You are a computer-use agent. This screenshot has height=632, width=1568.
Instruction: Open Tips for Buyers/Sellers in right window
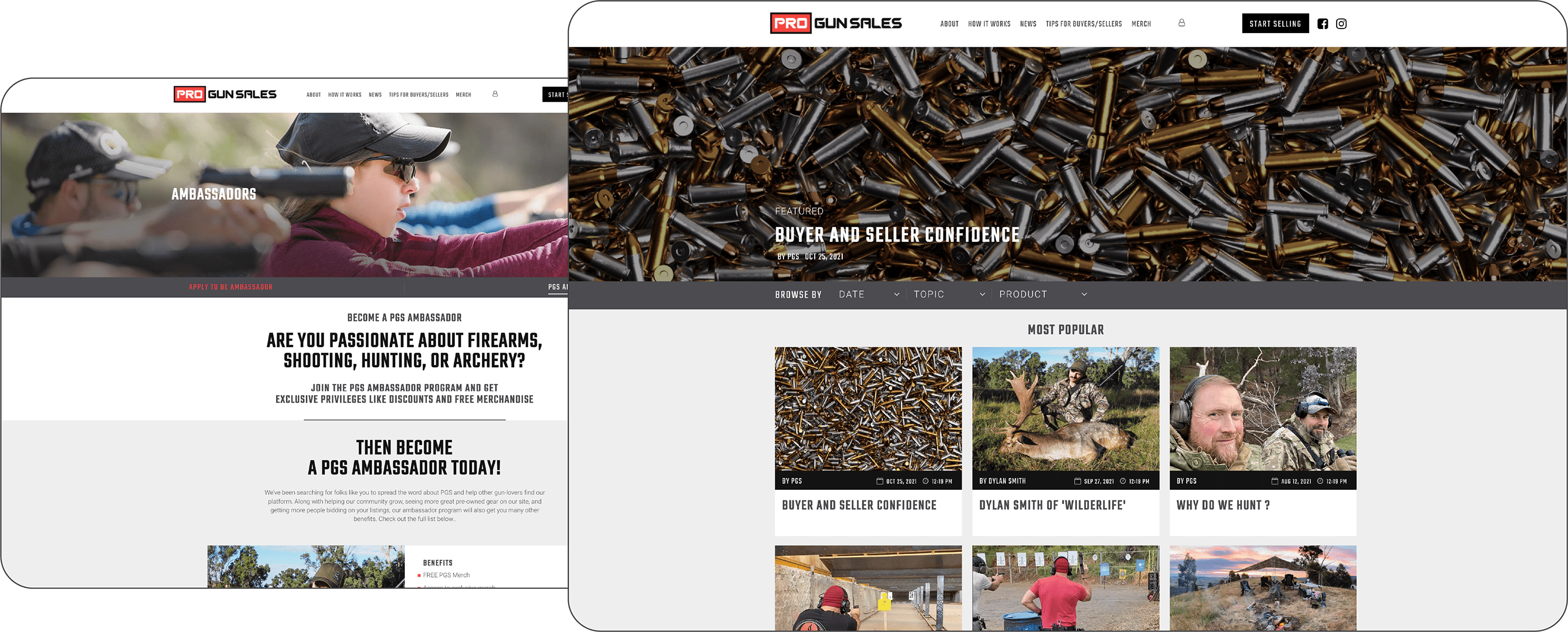click(x=1084, y=24)
